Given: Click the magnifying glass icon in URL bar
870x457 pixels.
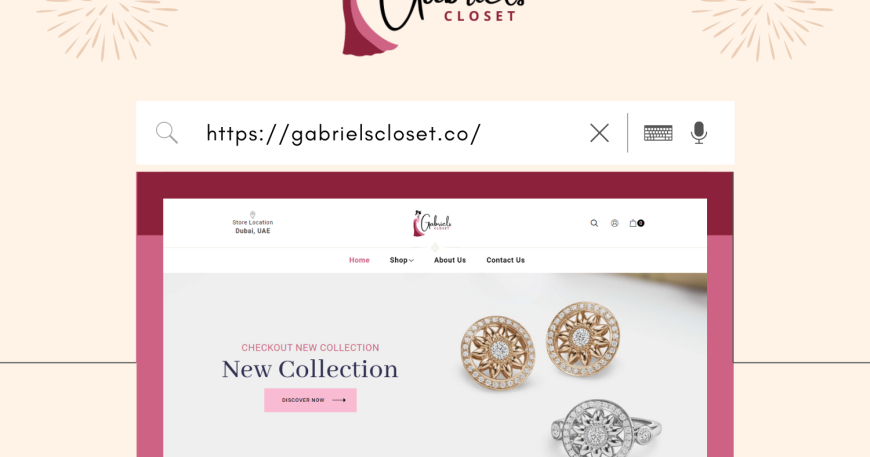Looking at the screenshot, I should coord(166,133).
